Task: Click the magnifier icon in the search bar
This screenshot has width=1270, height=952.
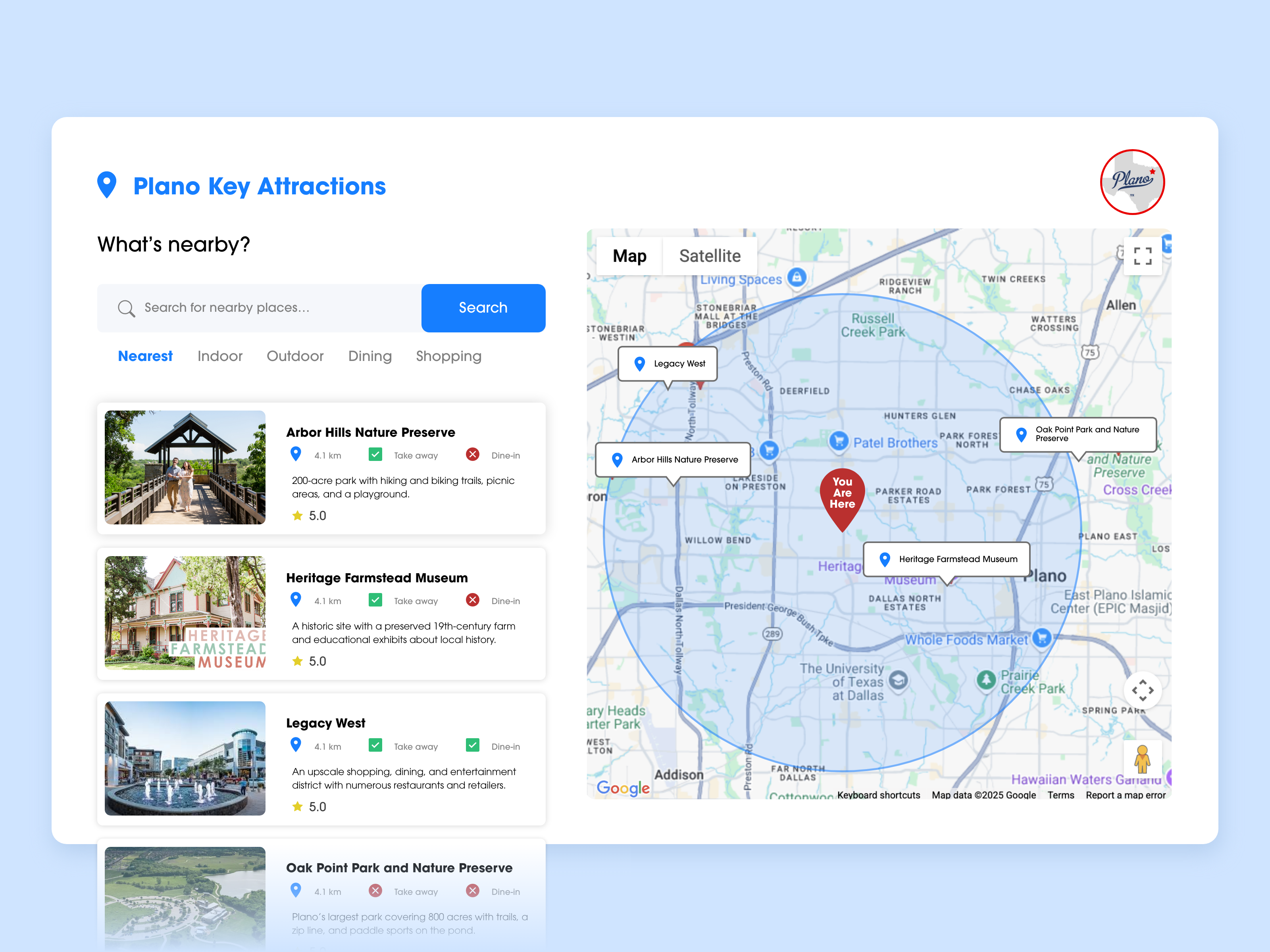Action: point(127,308)
